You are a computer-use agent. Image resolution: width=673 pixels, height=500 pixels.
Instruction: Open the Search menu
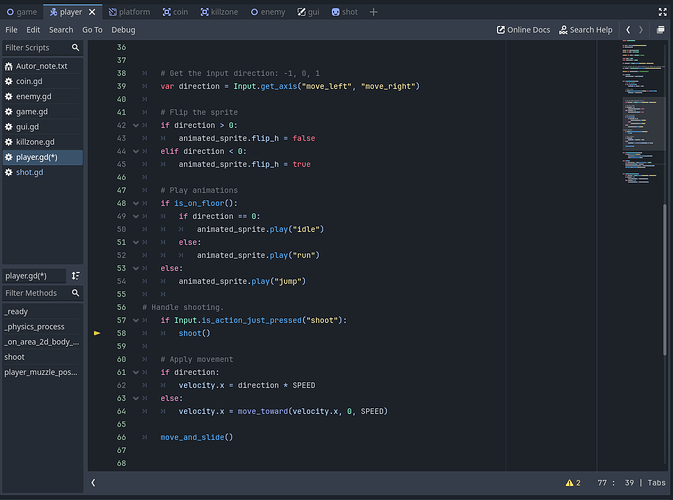[61, 30]
